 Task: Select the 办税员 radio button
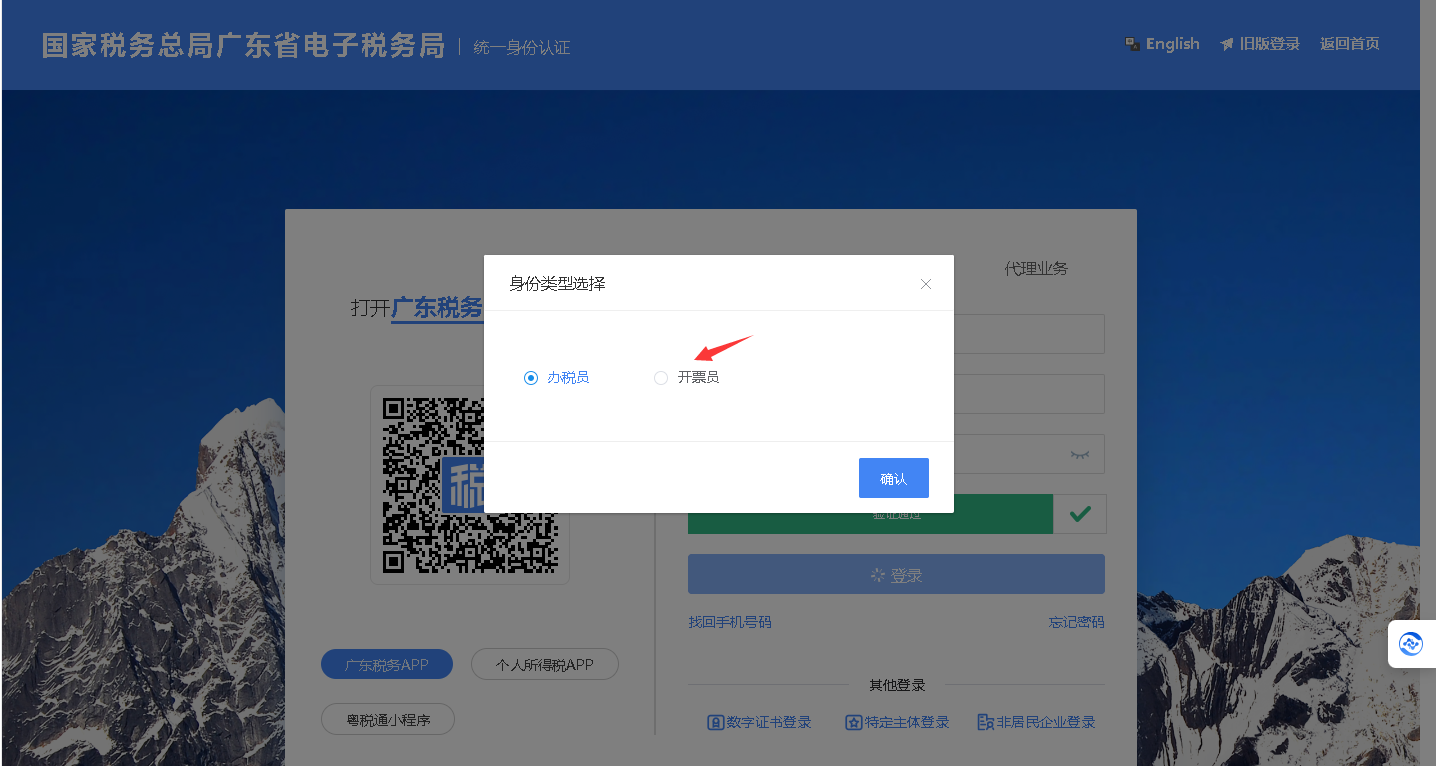point(531,378)
